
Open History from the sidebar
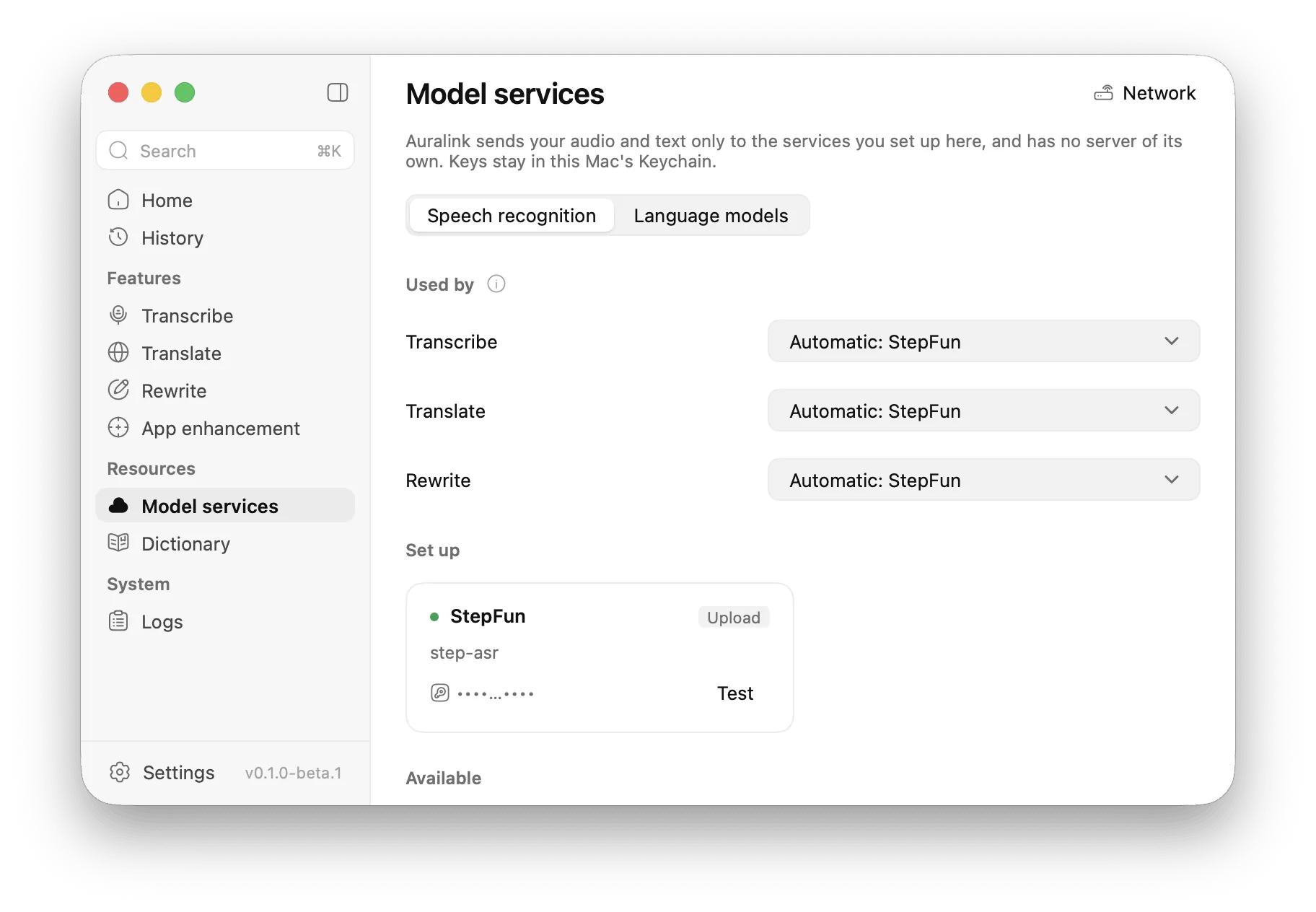pos(225,237)
